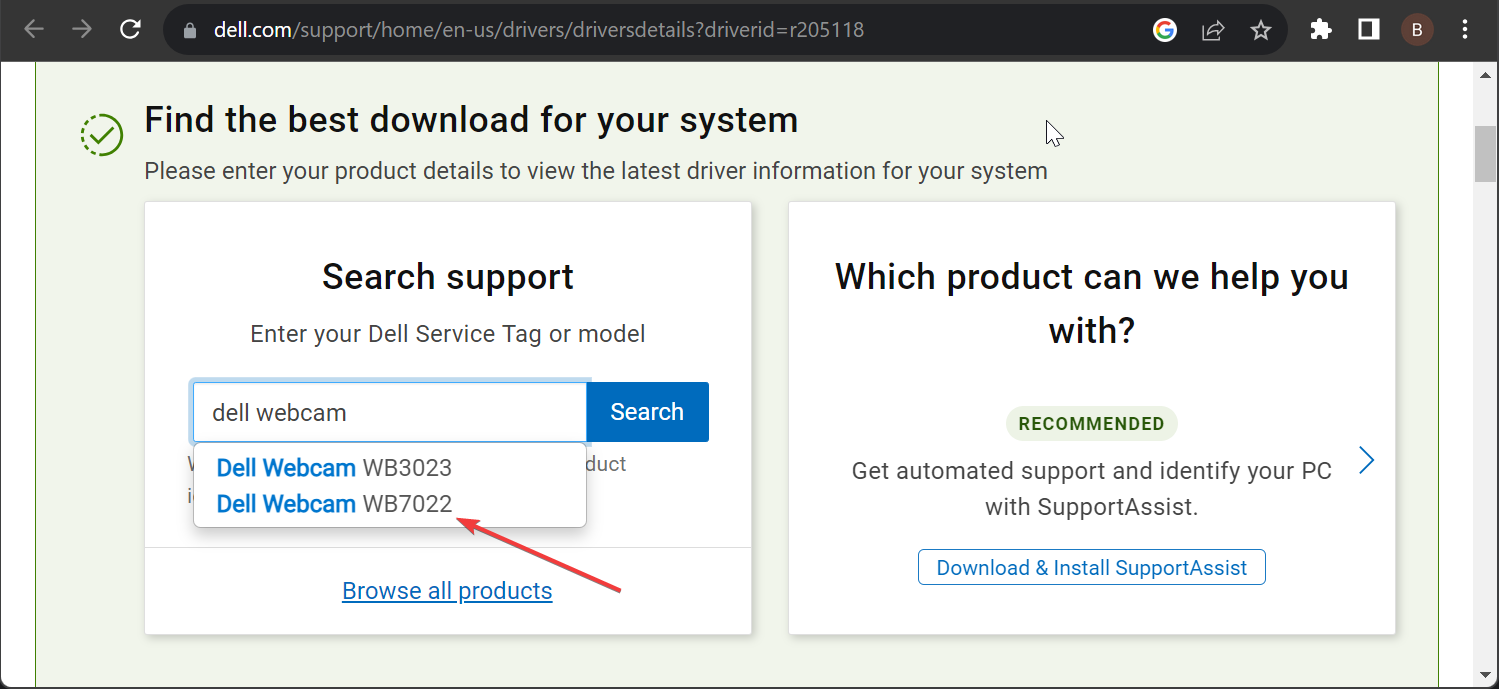Advance the carousel with right chevron
Image resolution: width=1499 pixels, height=689 pixels.
coord(1367,460)
